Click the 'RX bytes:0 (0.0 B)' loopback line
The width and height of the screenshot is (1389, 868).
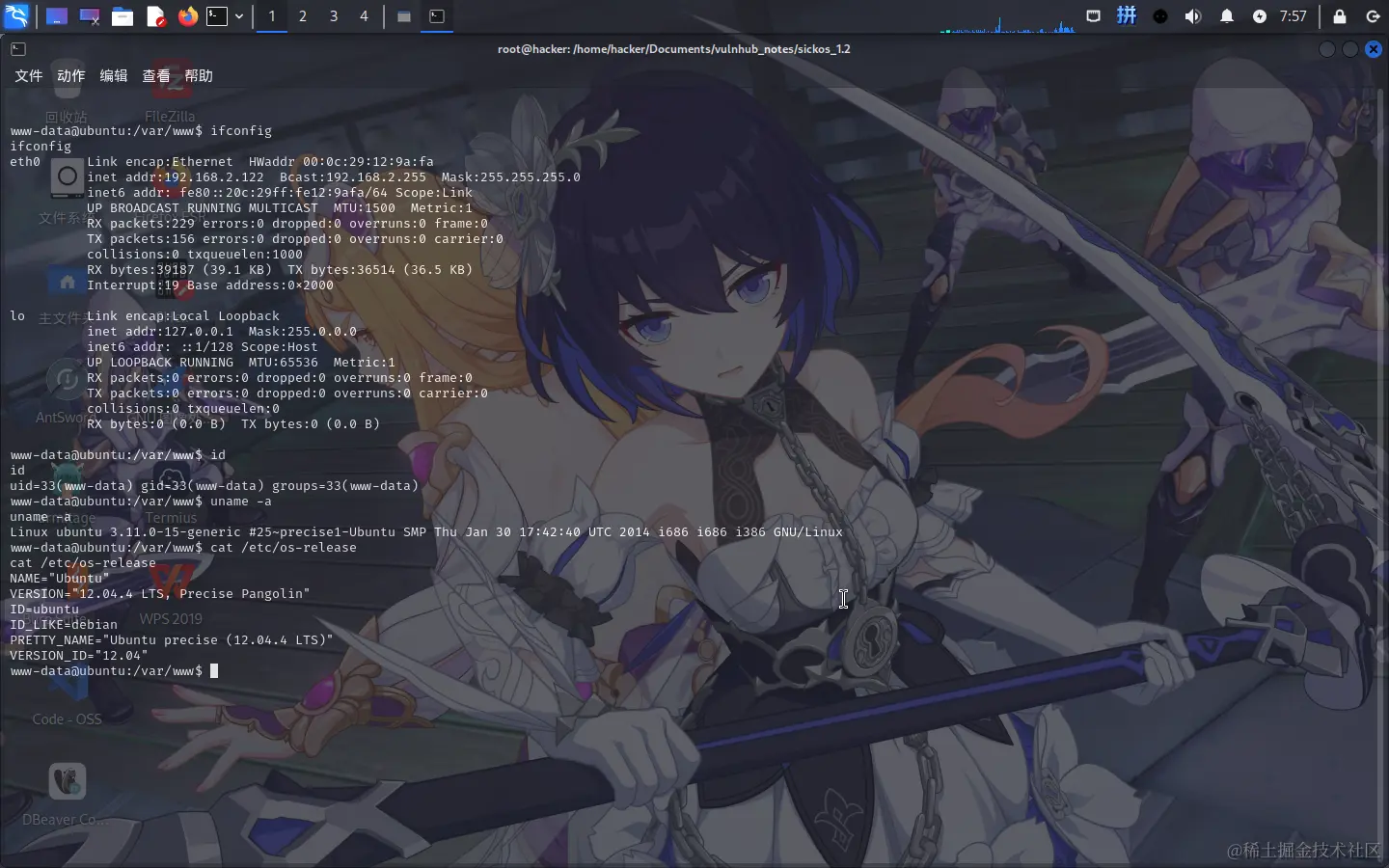click(233, 423)
